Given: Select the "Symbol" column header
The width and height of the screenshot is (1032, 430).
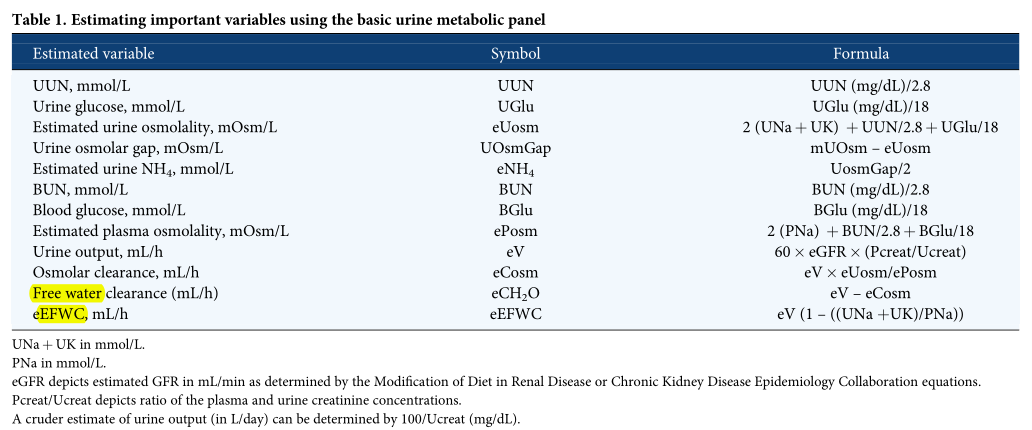Looking at the screenshot, I should coord(515,54).
